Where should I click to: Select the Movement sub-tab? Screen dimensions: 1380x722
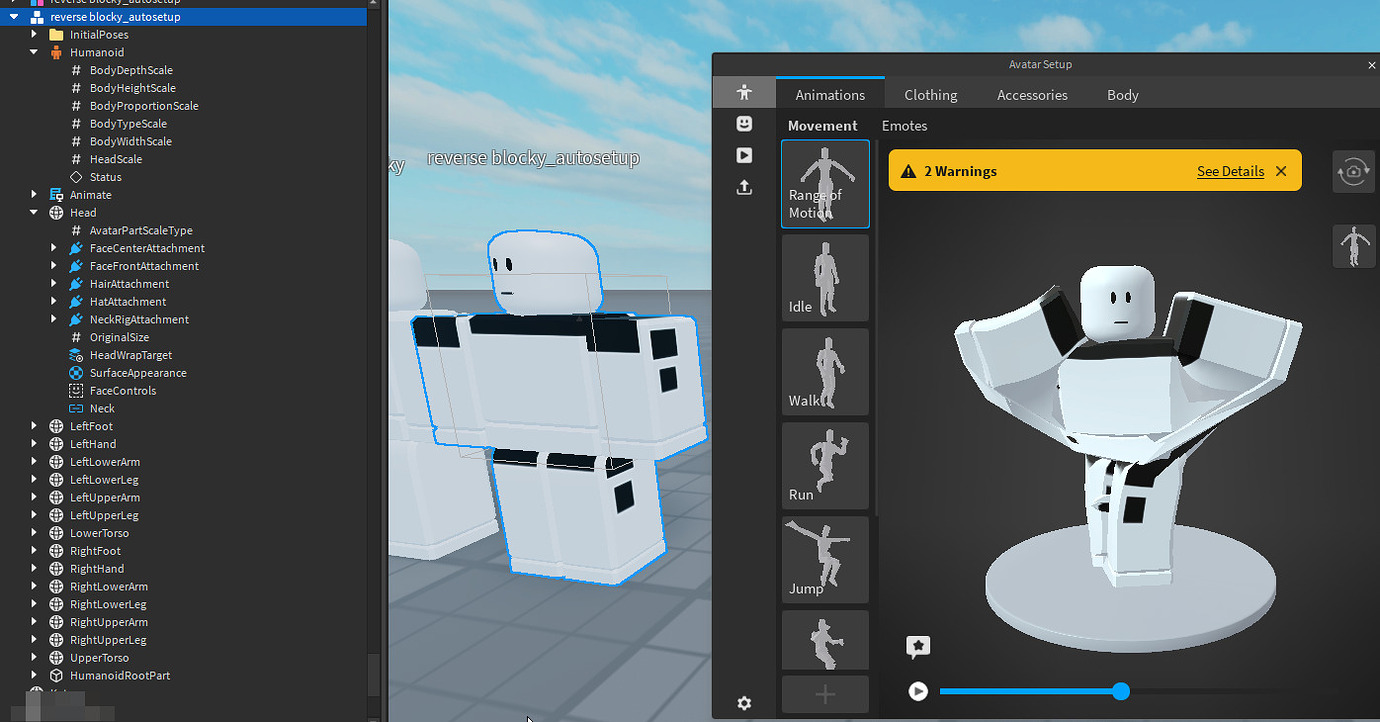[x=823, y=126]
